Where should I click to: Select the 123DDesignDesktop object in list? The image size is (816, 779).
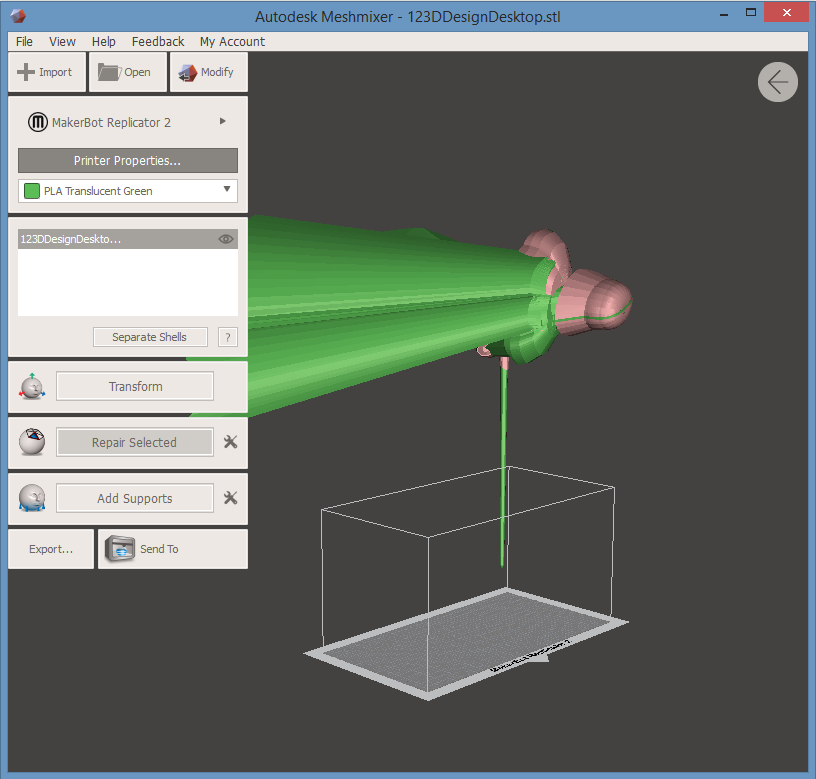pos(110,239)
